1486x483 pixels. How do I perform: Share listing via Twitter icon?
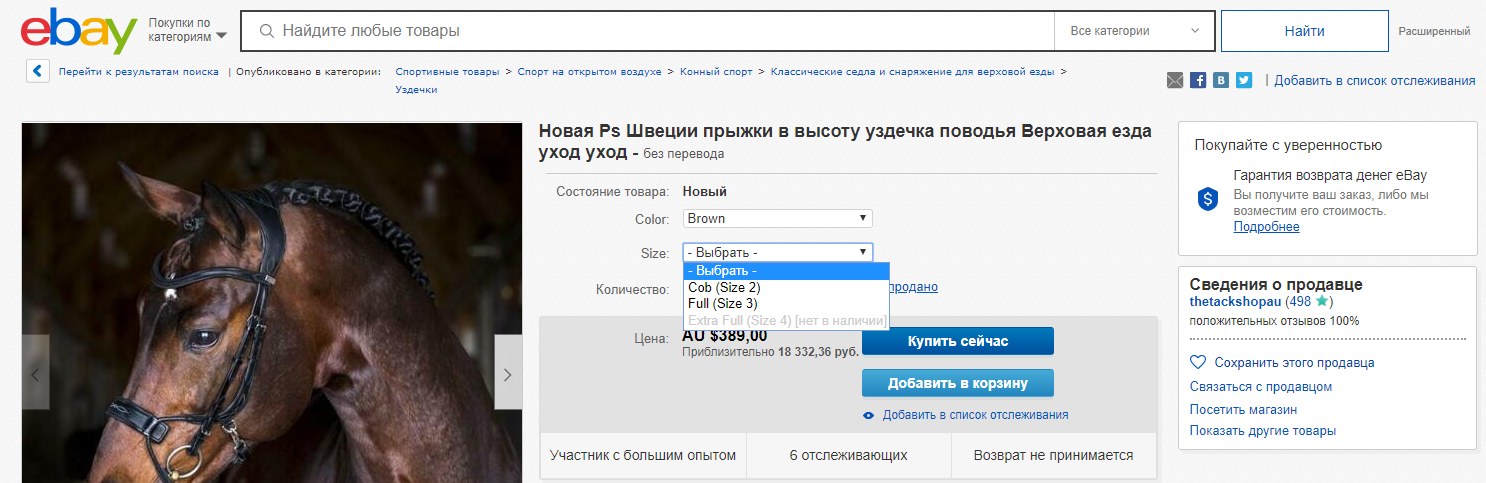1243,81
